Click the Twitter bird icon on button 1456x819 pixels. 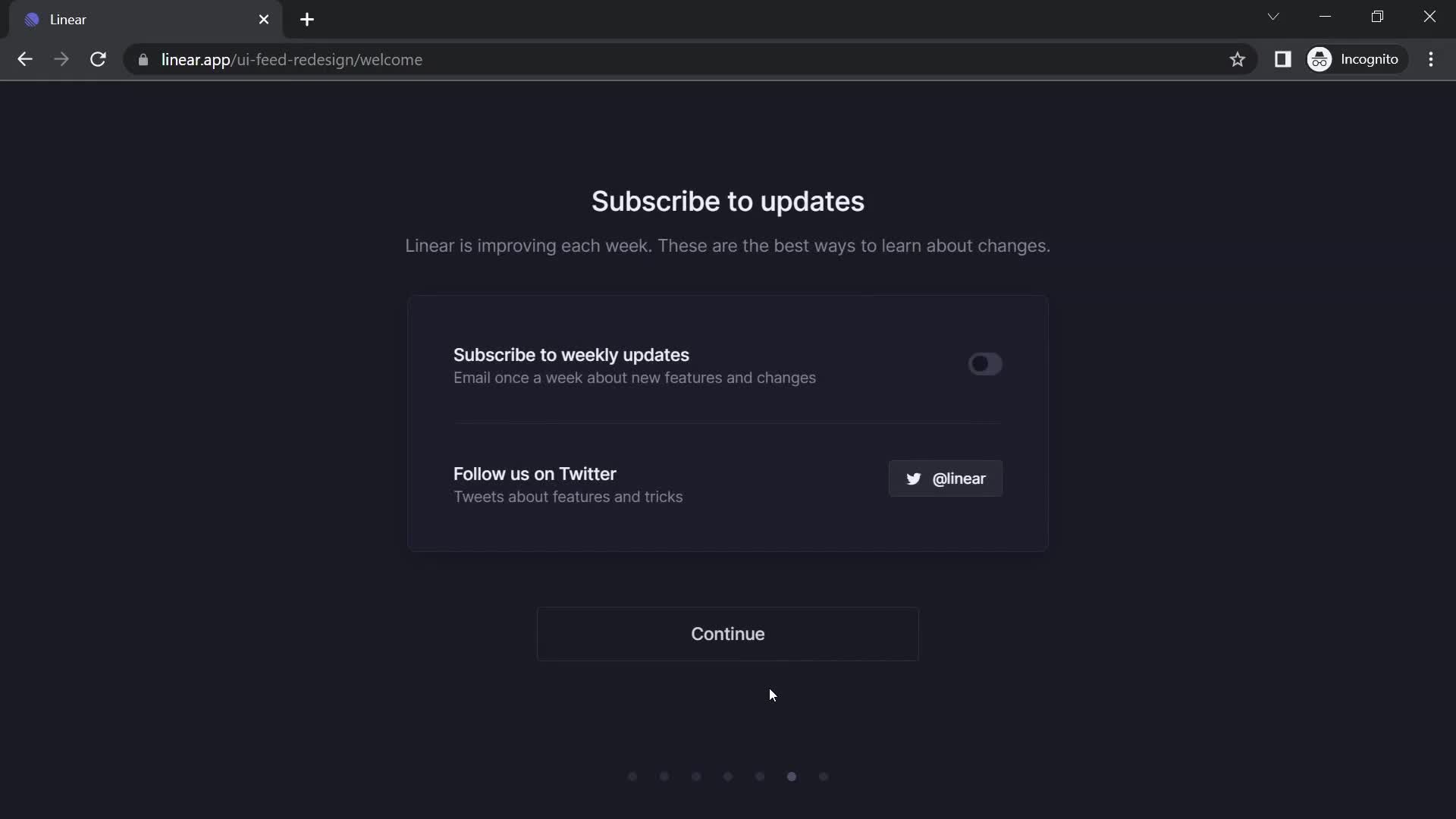pyautogui.click(x=912, y=478)
